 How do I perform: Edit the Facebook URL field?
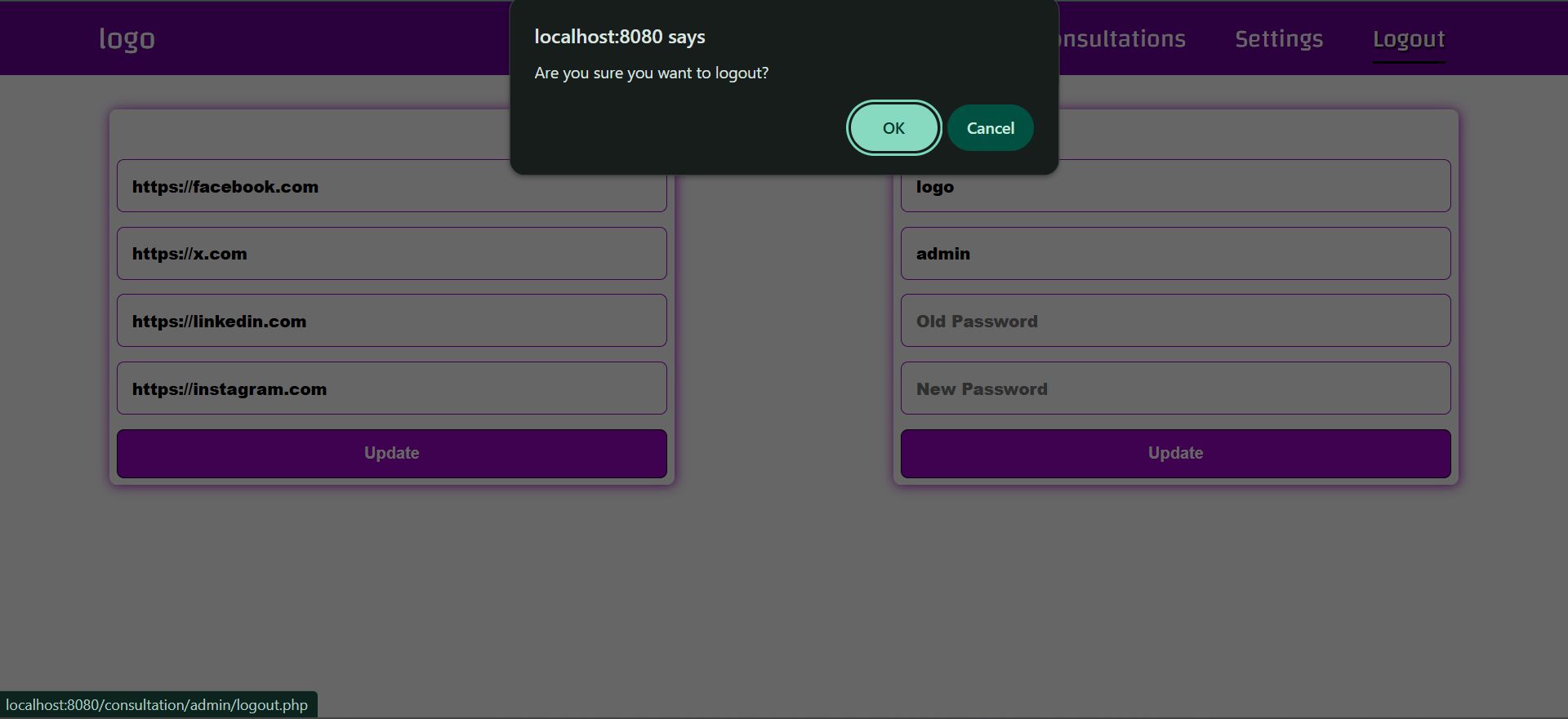(392, 186)
